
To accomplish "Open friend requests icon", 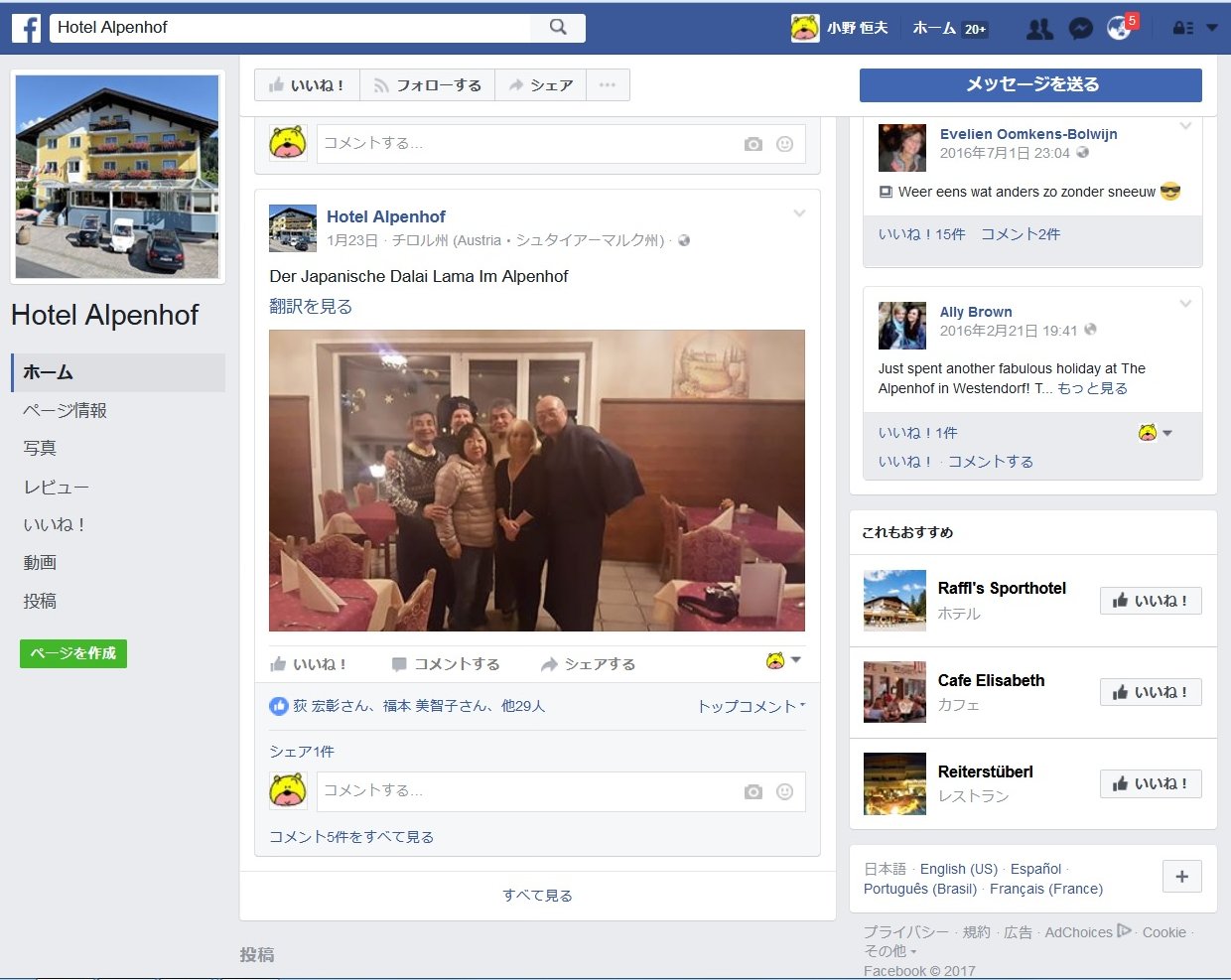I will (x=1039, y=29).
